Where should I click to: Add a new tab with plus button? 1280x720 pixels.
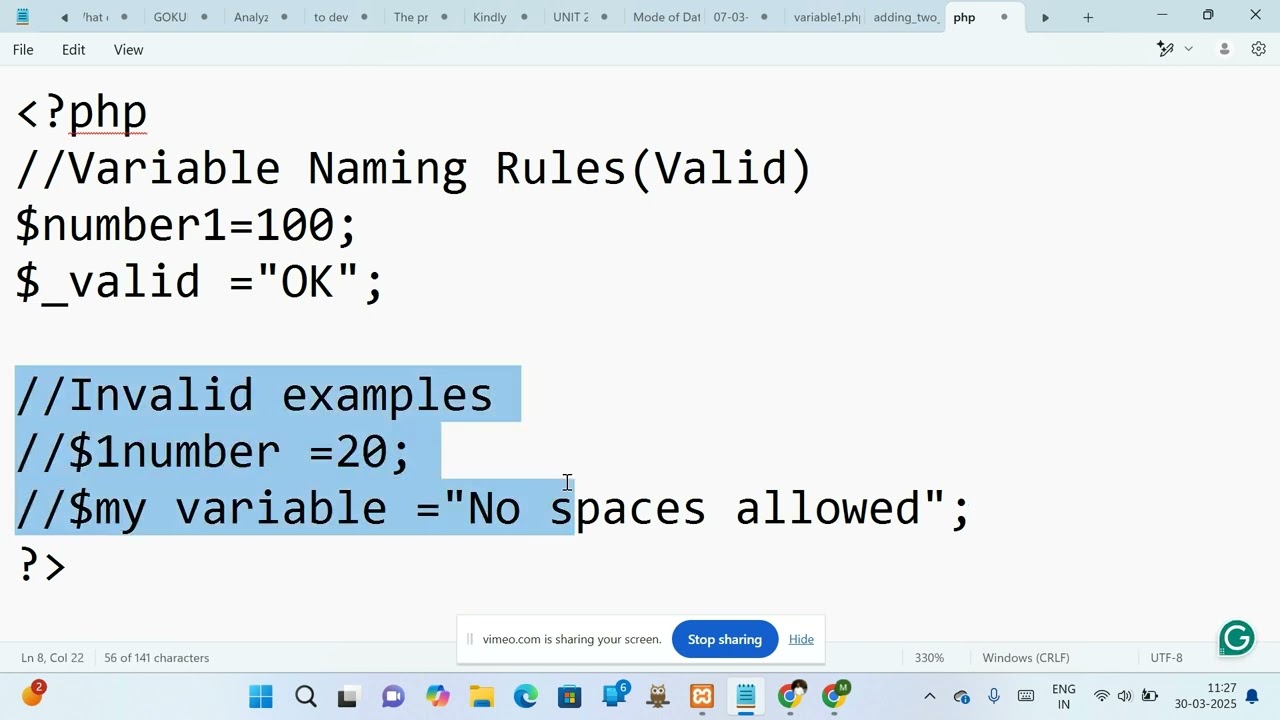(x=1088, y=17)
